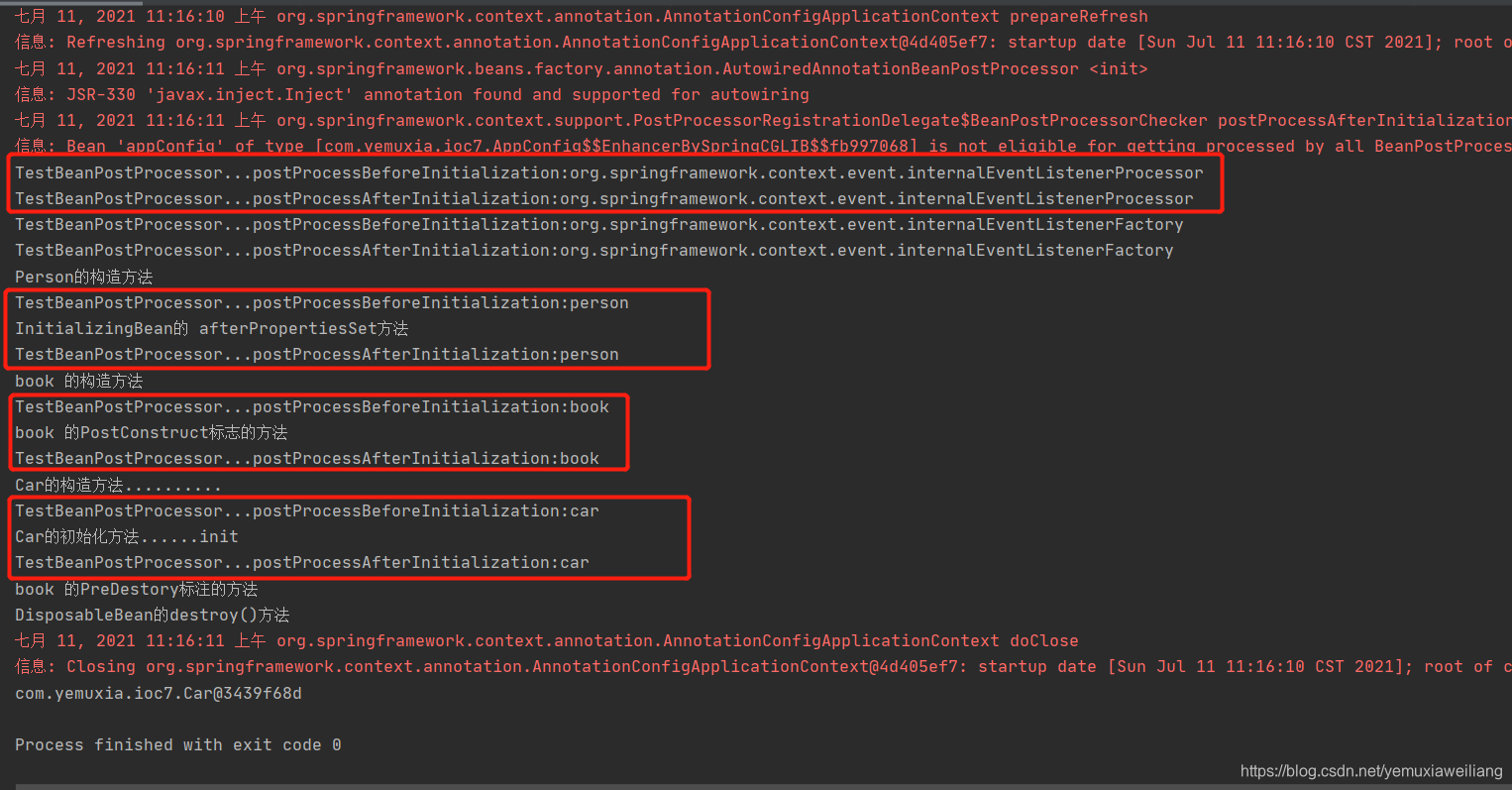Select the "JSR-330 'javax.inject.Inject' annotation found" line

(412, 95)
